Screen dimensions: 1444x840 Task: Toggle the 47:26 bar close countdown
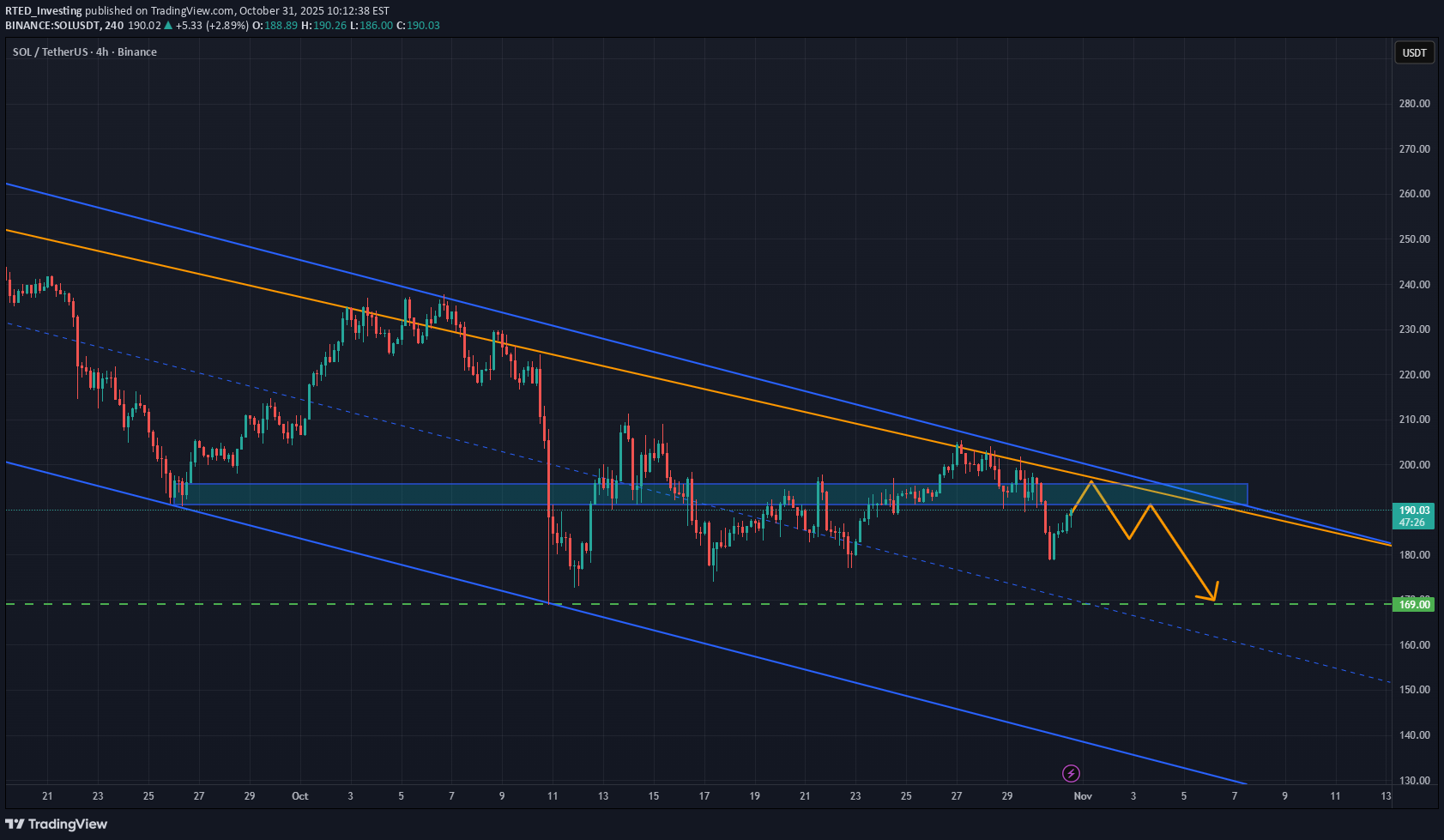click(1413, 521)
